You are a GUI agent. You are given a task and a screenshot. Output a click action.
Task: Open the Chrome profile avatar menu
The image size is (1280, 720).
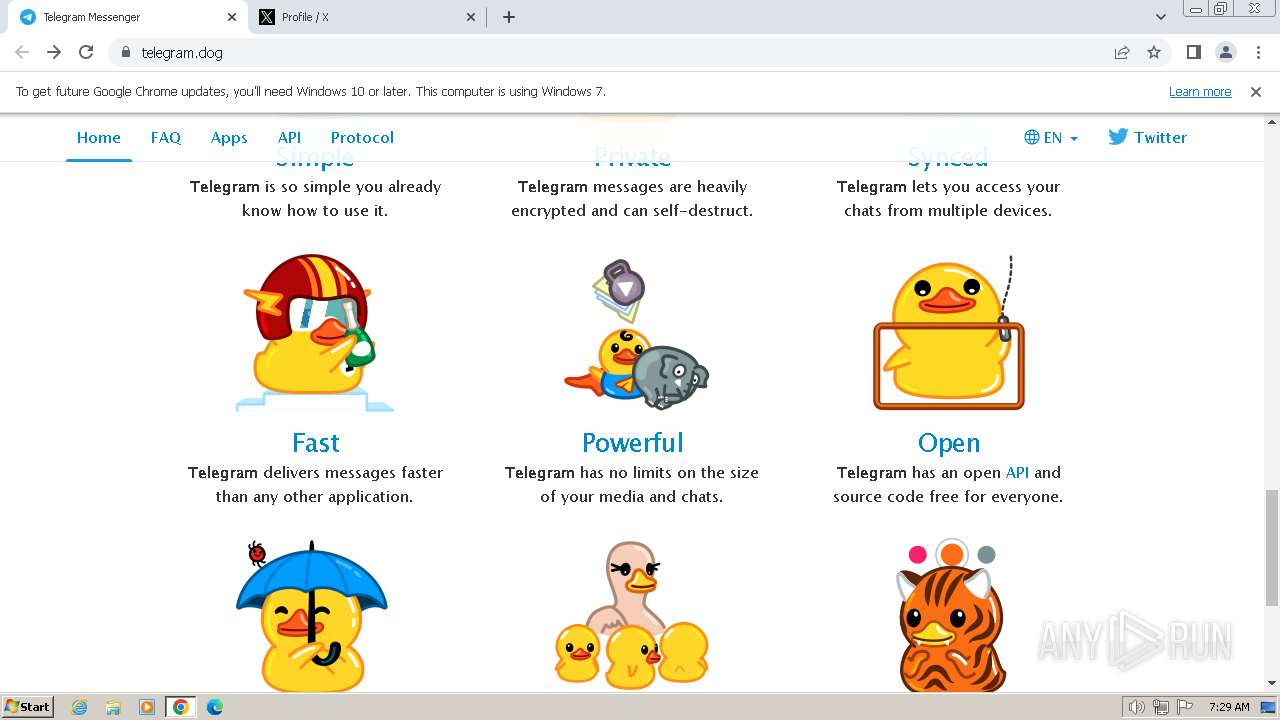1225,52
